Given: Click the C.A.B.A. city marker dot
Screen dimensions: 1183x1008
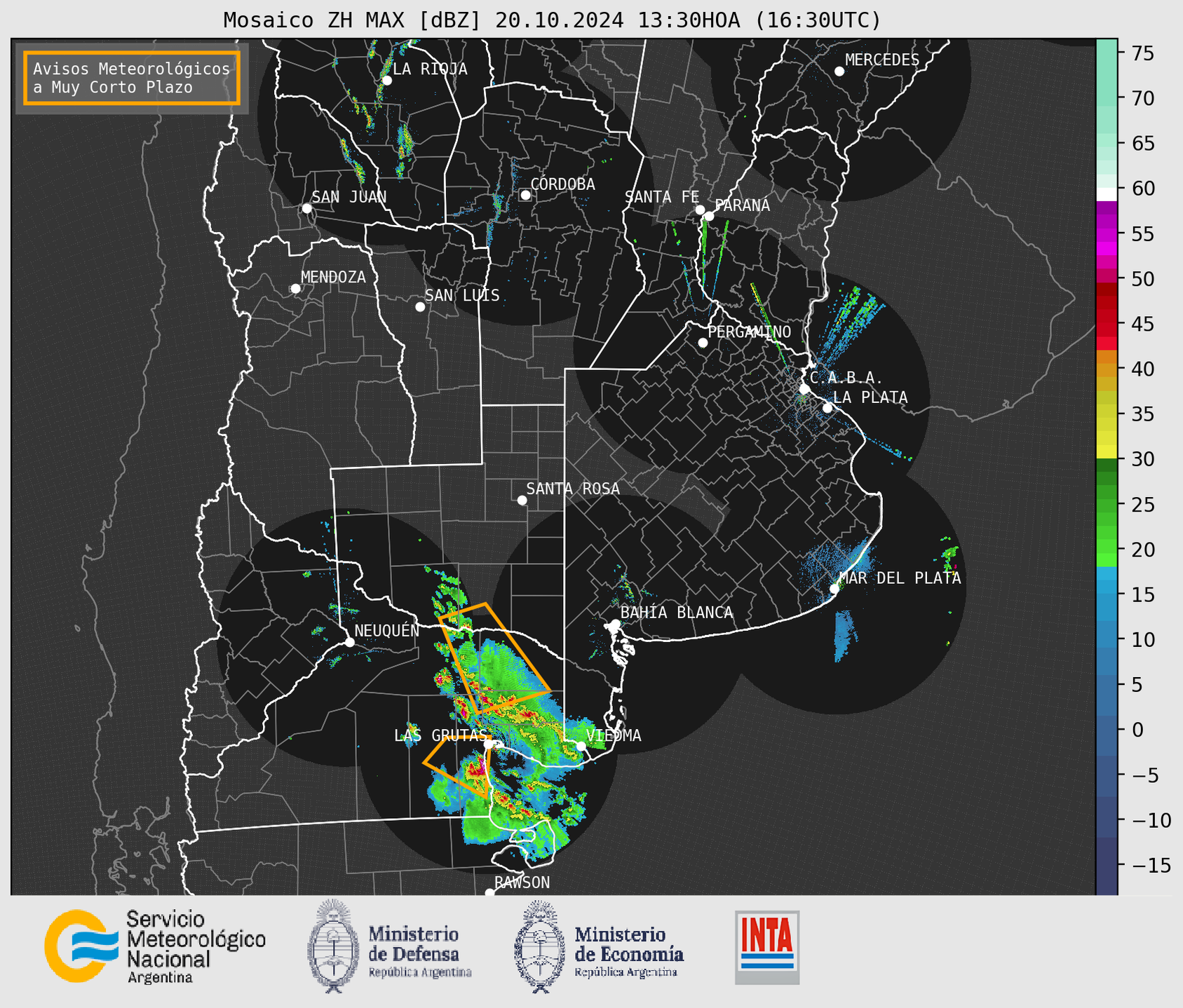Looking at the screenshot, I should (x=804, y=389).
